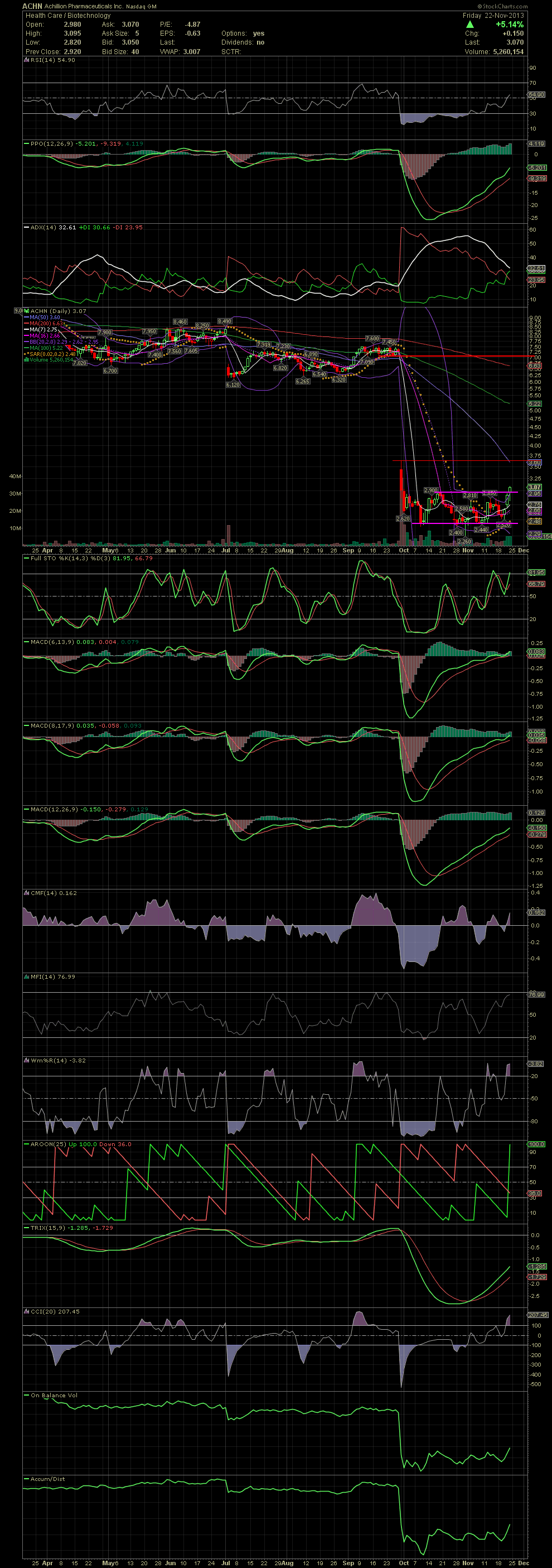
Task: Click the Achillion Pharmaceuticals Inc. company name
Action: point(84,6)
